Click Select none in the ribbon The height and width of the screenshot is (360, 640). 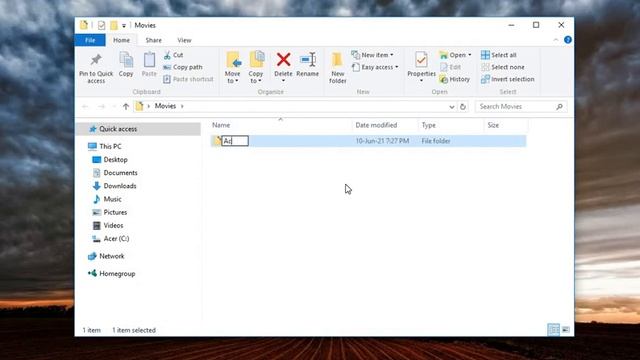click(503, 67)
